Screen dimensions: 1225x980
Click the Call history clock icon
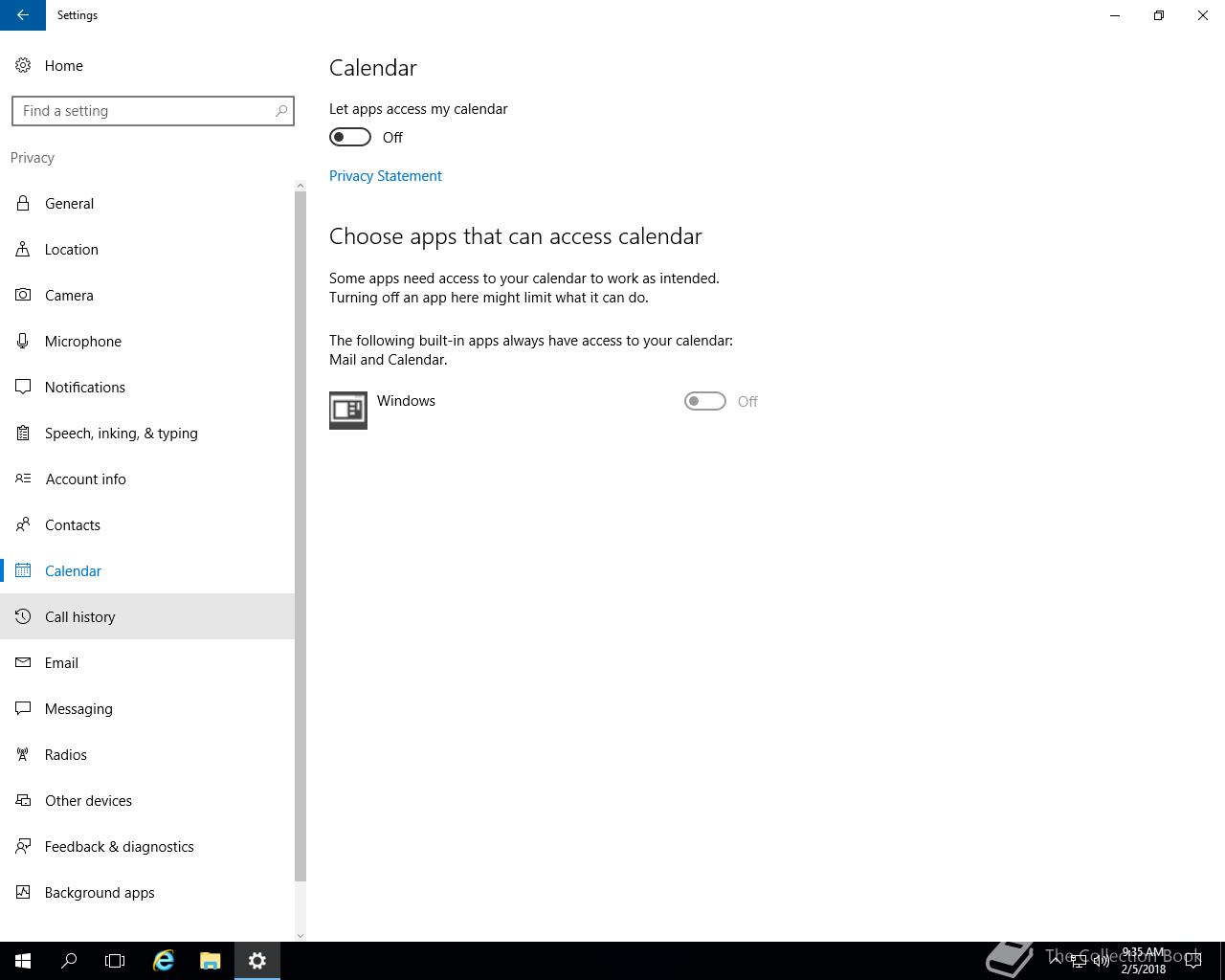pyautogui.click(x=23, y=616)
